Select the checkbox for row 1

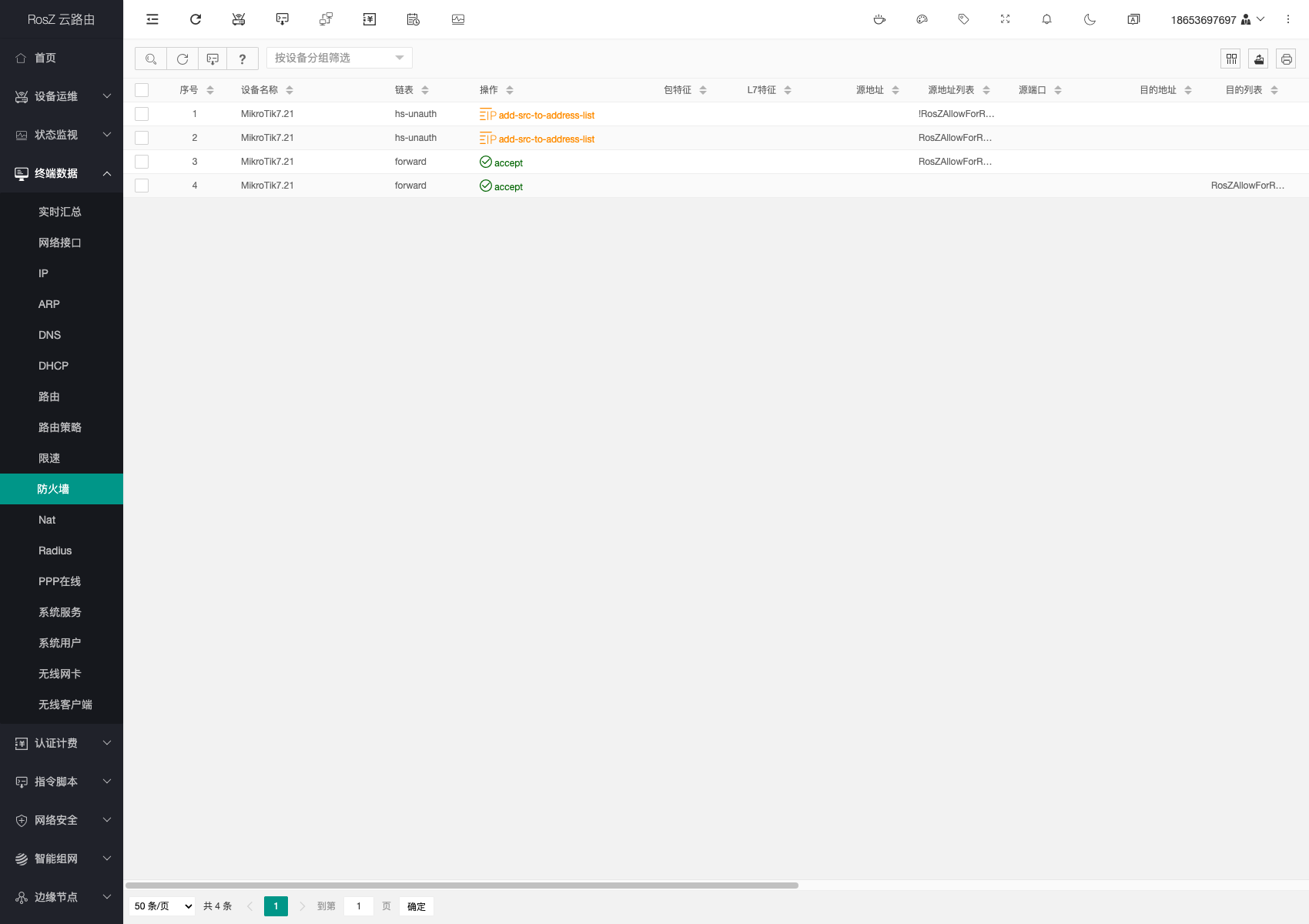tap(142, 114)
